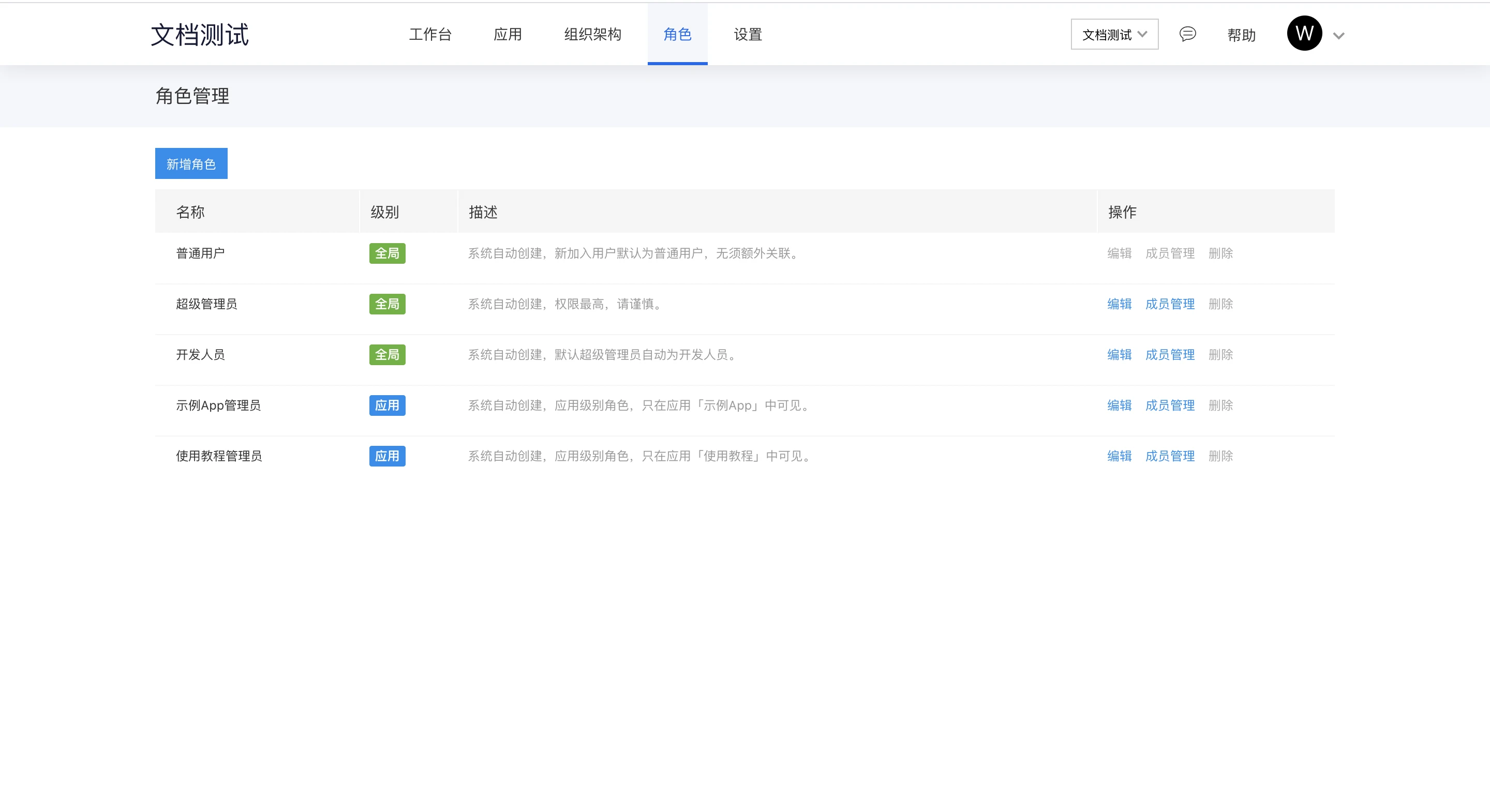
Task: Open 成员管理 for 示例App管理员
Action: coord(1170,405)
